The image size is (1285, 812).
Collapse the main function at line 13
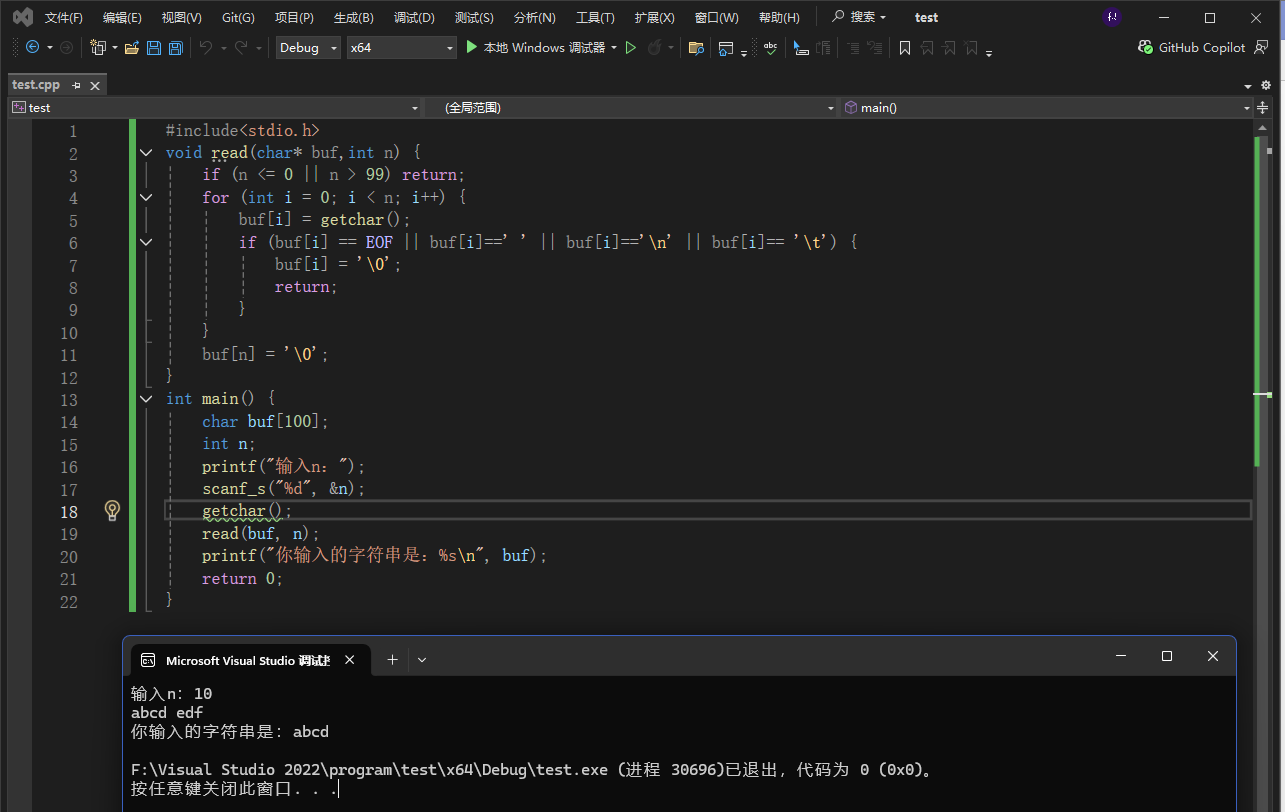(x=146, y=399)
